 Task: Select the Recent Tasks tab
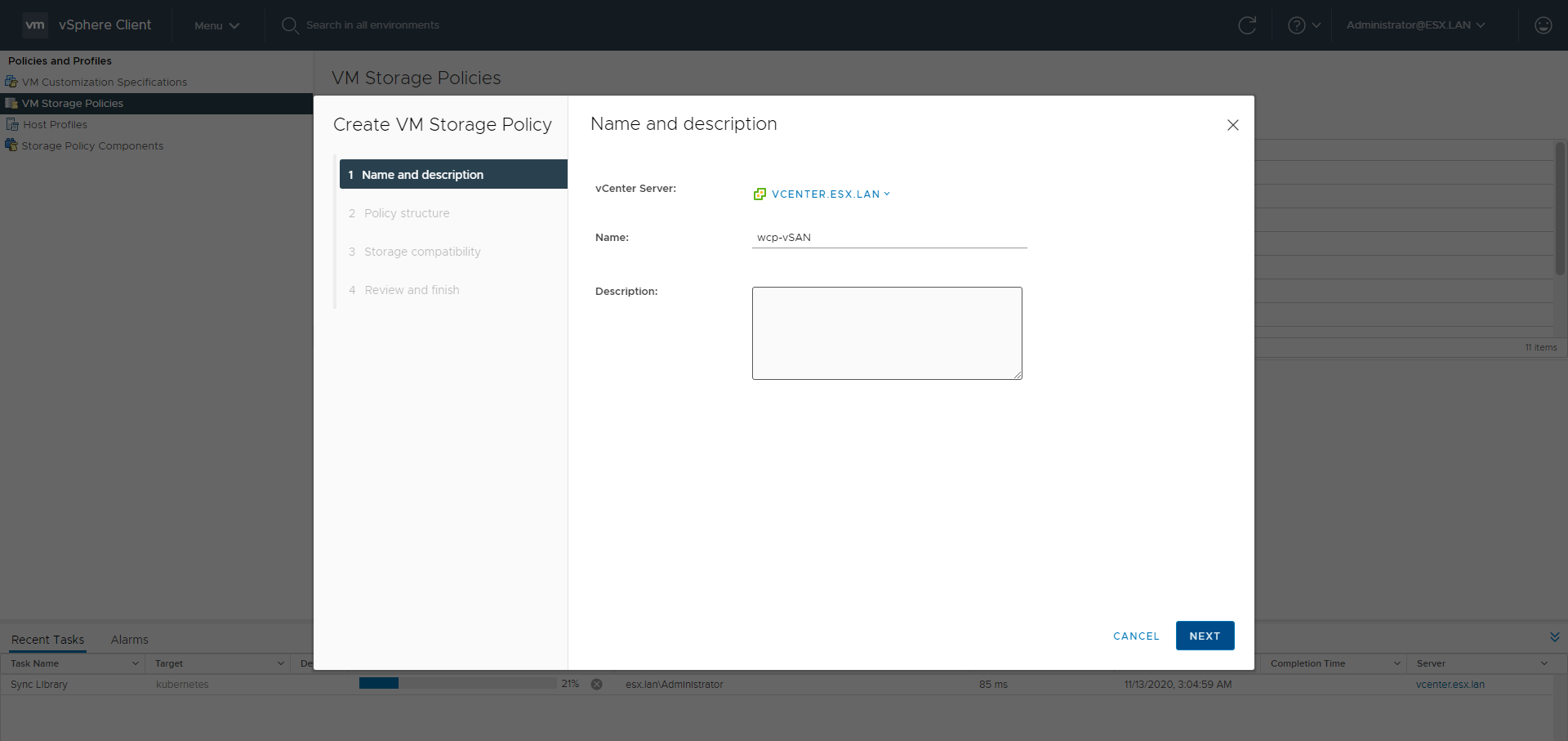tap(47, 640)
